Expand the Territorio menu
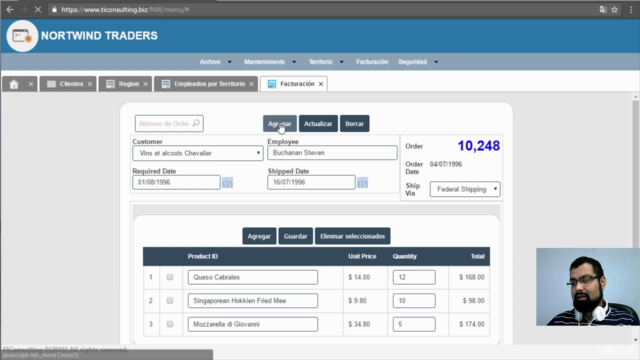Image resolution: width=640 pixels, height=360 pixels. click(326, 62)
